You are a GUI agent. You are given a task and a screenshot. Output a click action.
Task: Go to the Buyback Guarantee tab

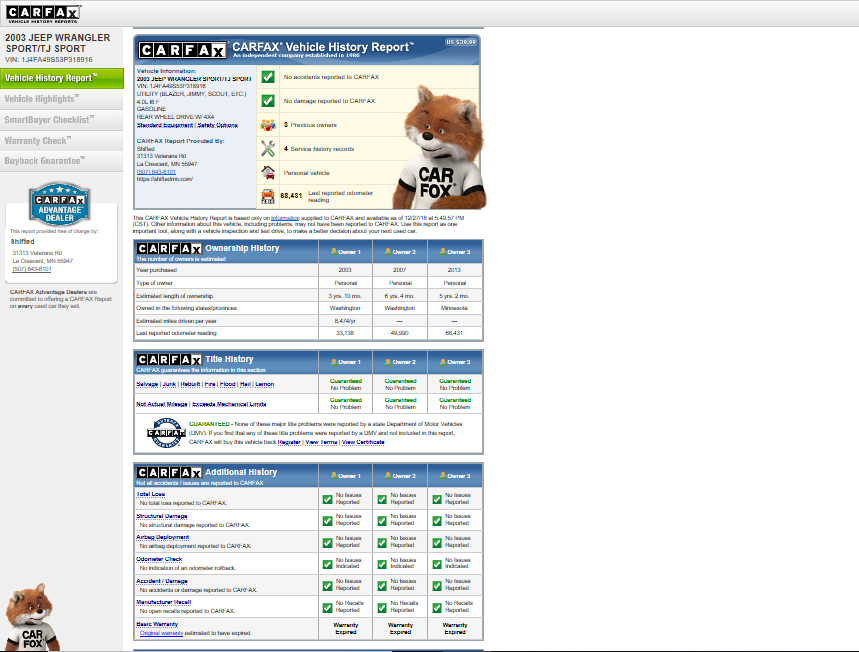click(62, 161)
